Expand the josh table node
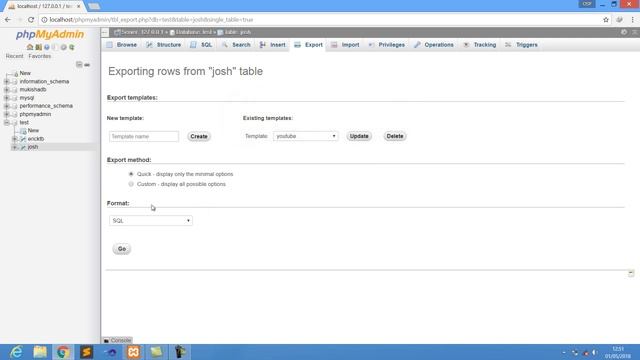The height and width of the screenshot is (360, 640). click(x=15, y=147)
